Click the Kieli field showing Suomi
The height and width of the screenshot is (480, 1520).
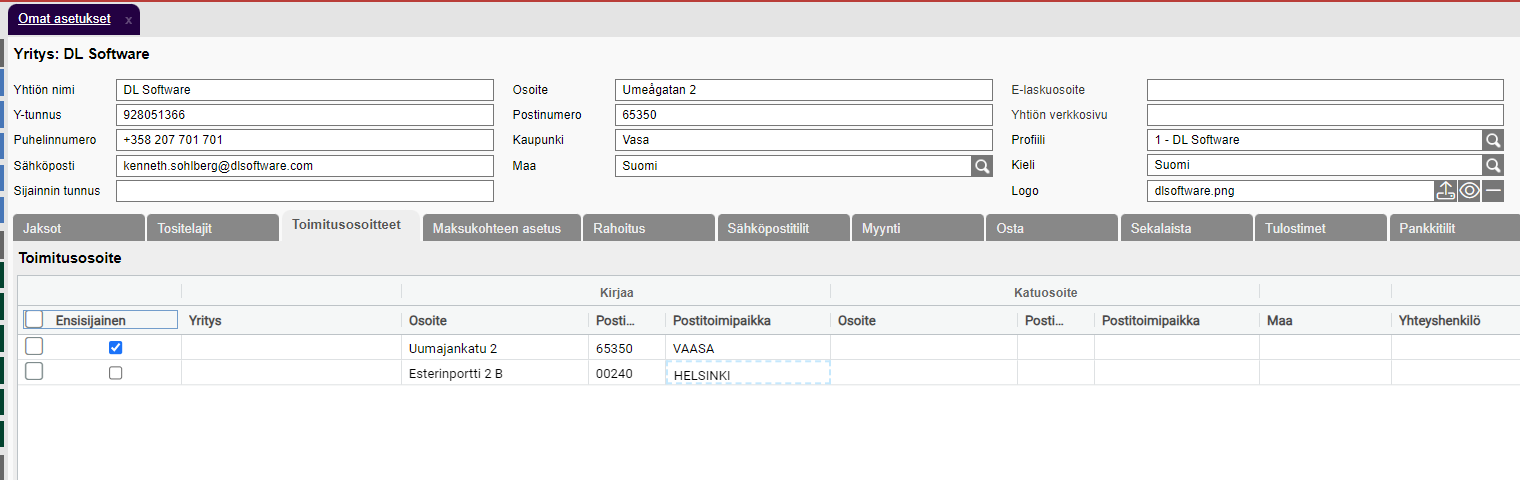coord(1314,166)
